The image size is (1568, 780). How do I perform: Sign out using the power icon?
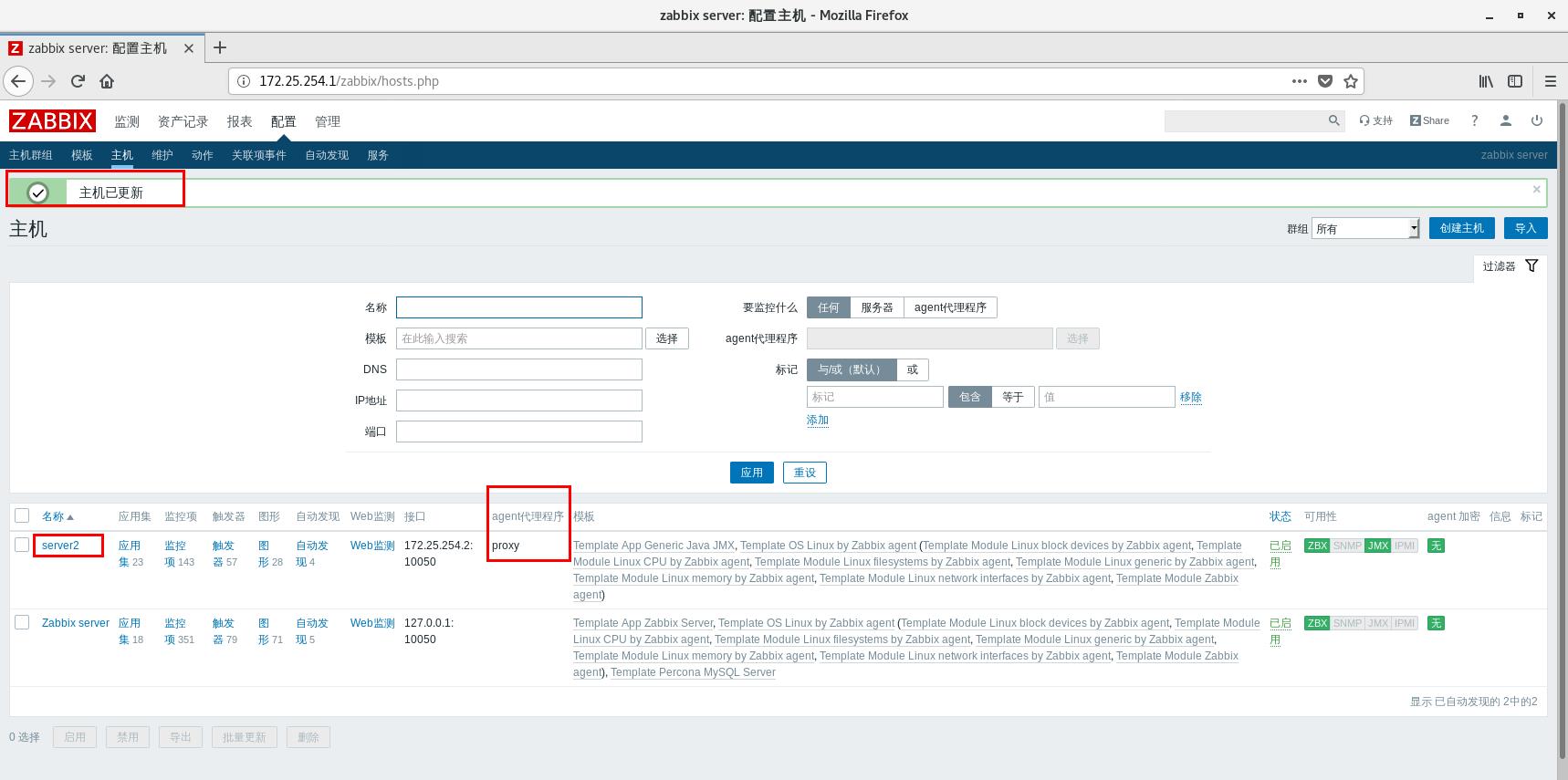pos(1537,120)
